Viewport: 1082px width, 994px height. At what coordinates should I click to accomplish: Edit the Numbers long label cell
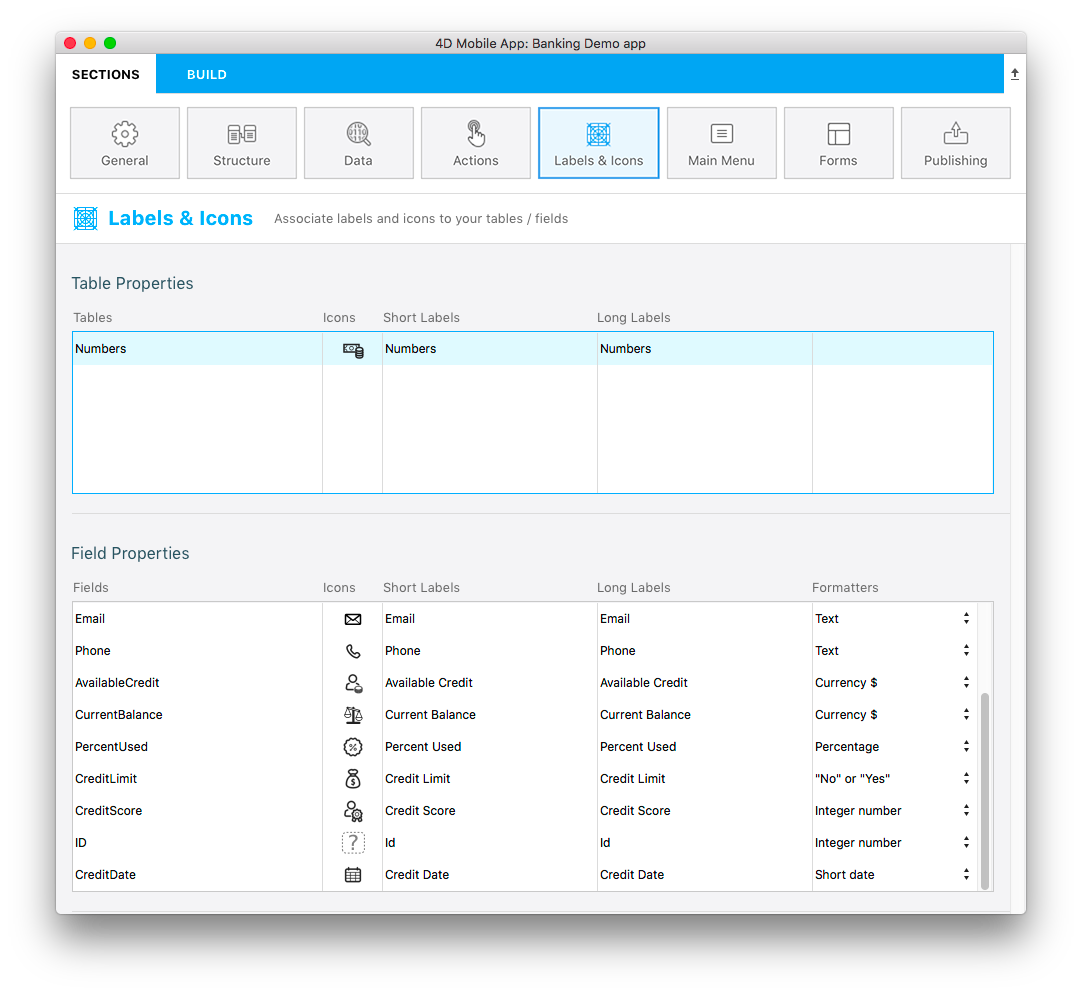[705, 349]
